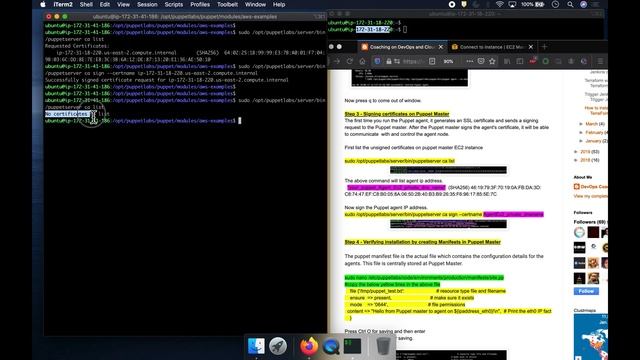Open the Firefox hamburger menu
Screen dimensions: 640x360
(600, 61)
